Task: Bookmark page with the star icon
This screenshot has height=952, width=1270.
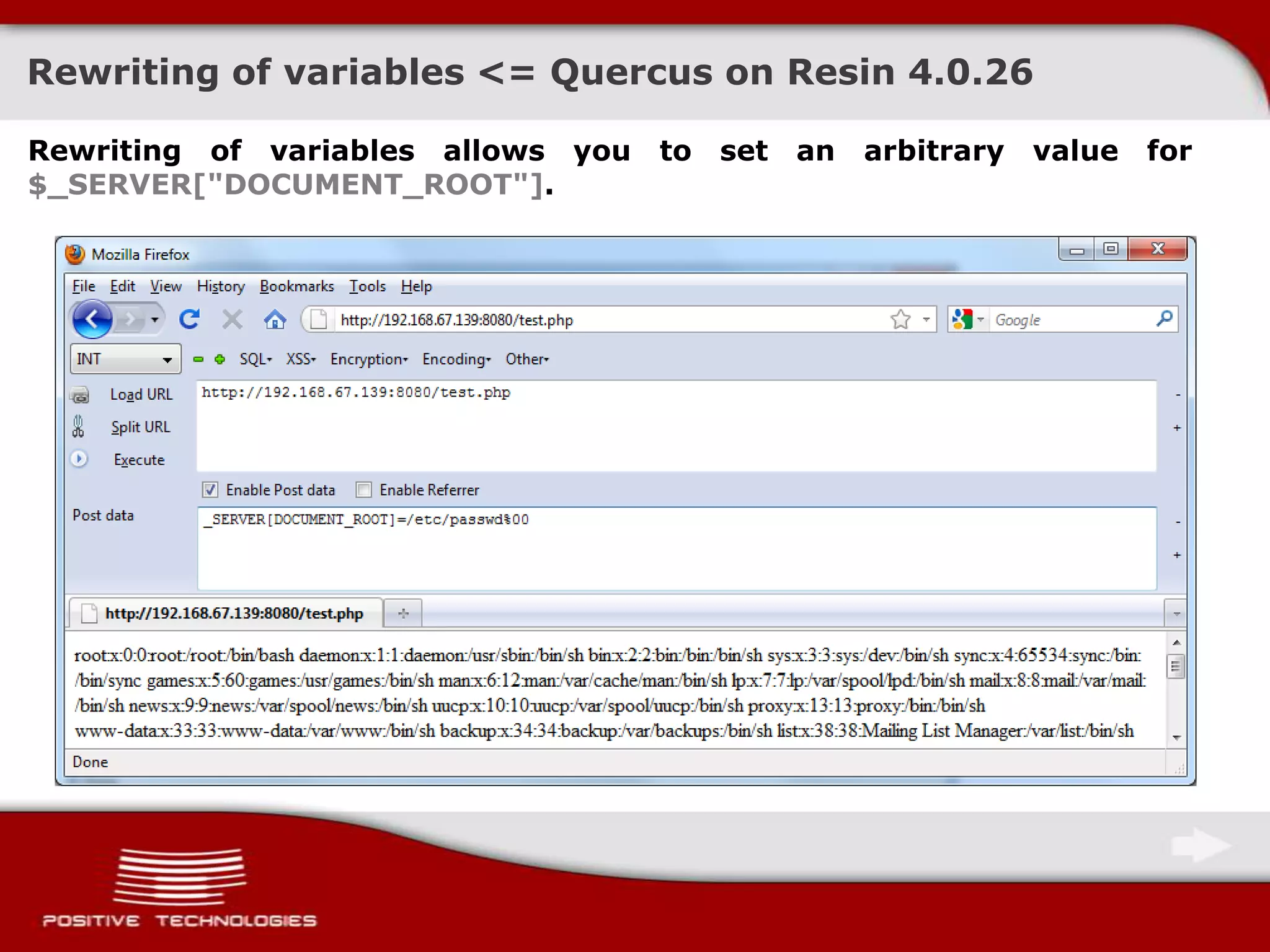Action: coord(900,320)
